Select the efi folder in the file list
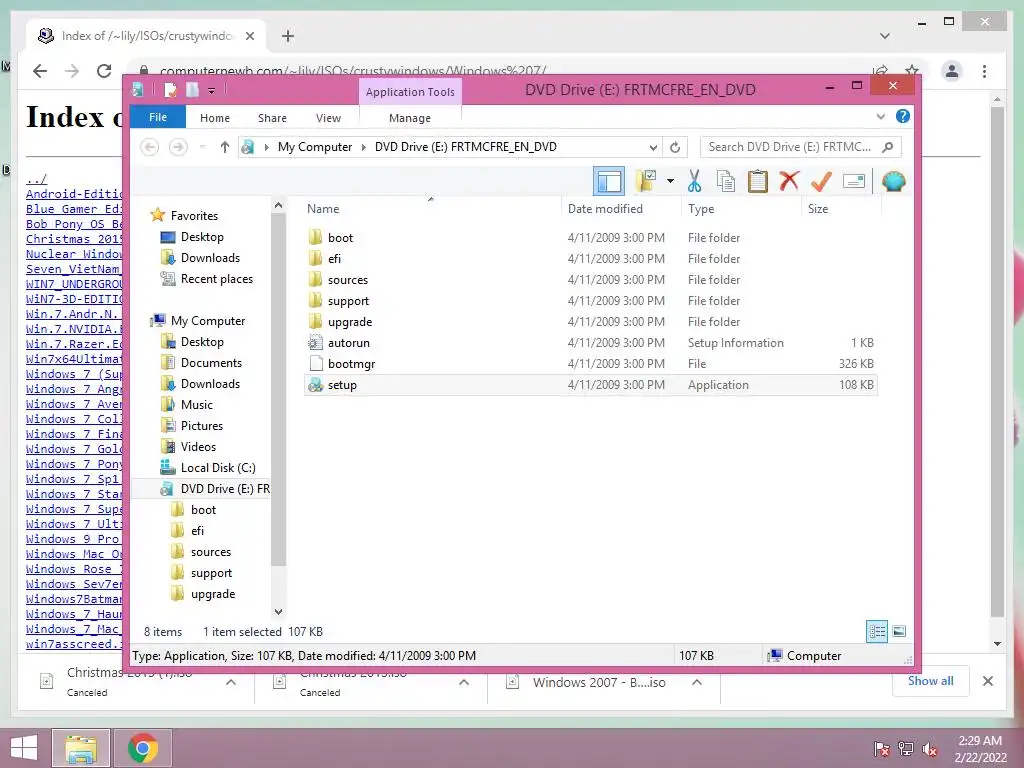1024x768 pixels. point(590,259)
